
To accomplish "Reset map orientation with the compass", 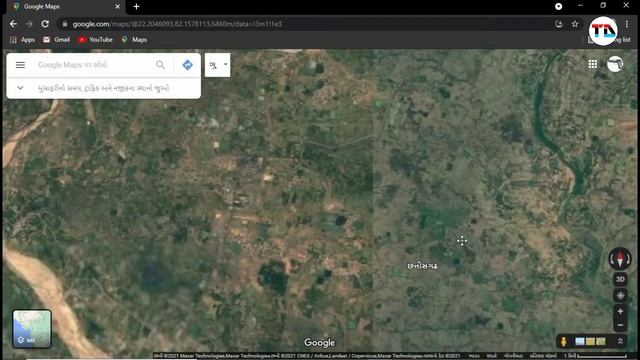I will pyautogui.click(x=620, y=259).
